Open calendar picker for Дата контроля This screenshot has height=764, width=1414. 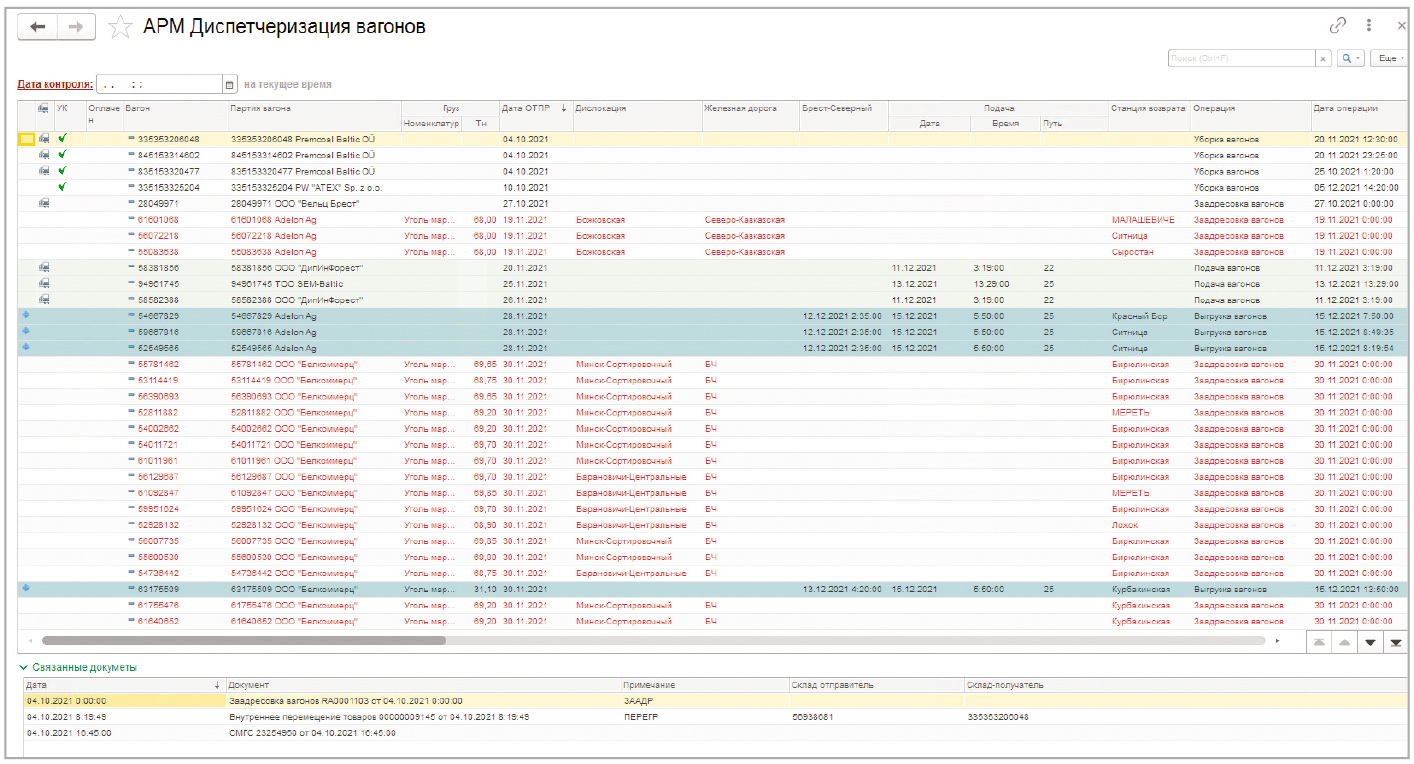pyautogui.click(x=229, y=85)
